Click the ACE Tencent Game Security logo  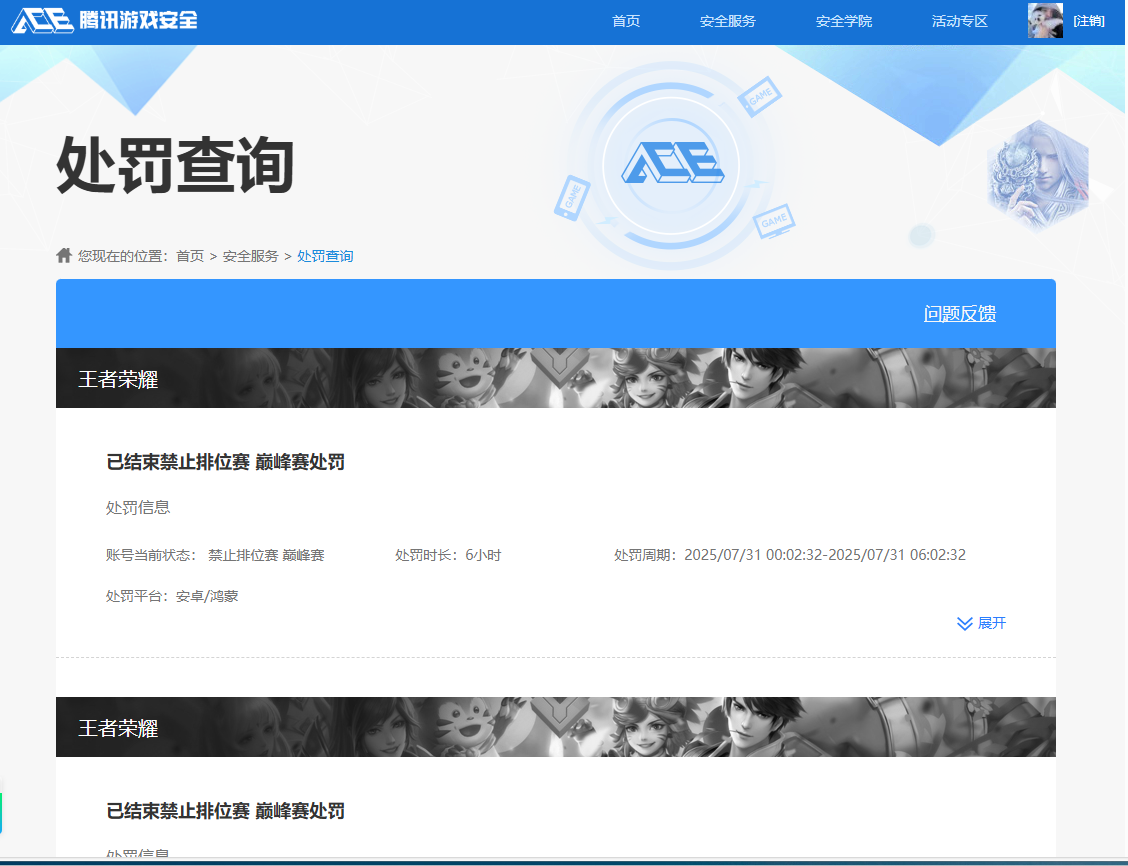(104, 21)
